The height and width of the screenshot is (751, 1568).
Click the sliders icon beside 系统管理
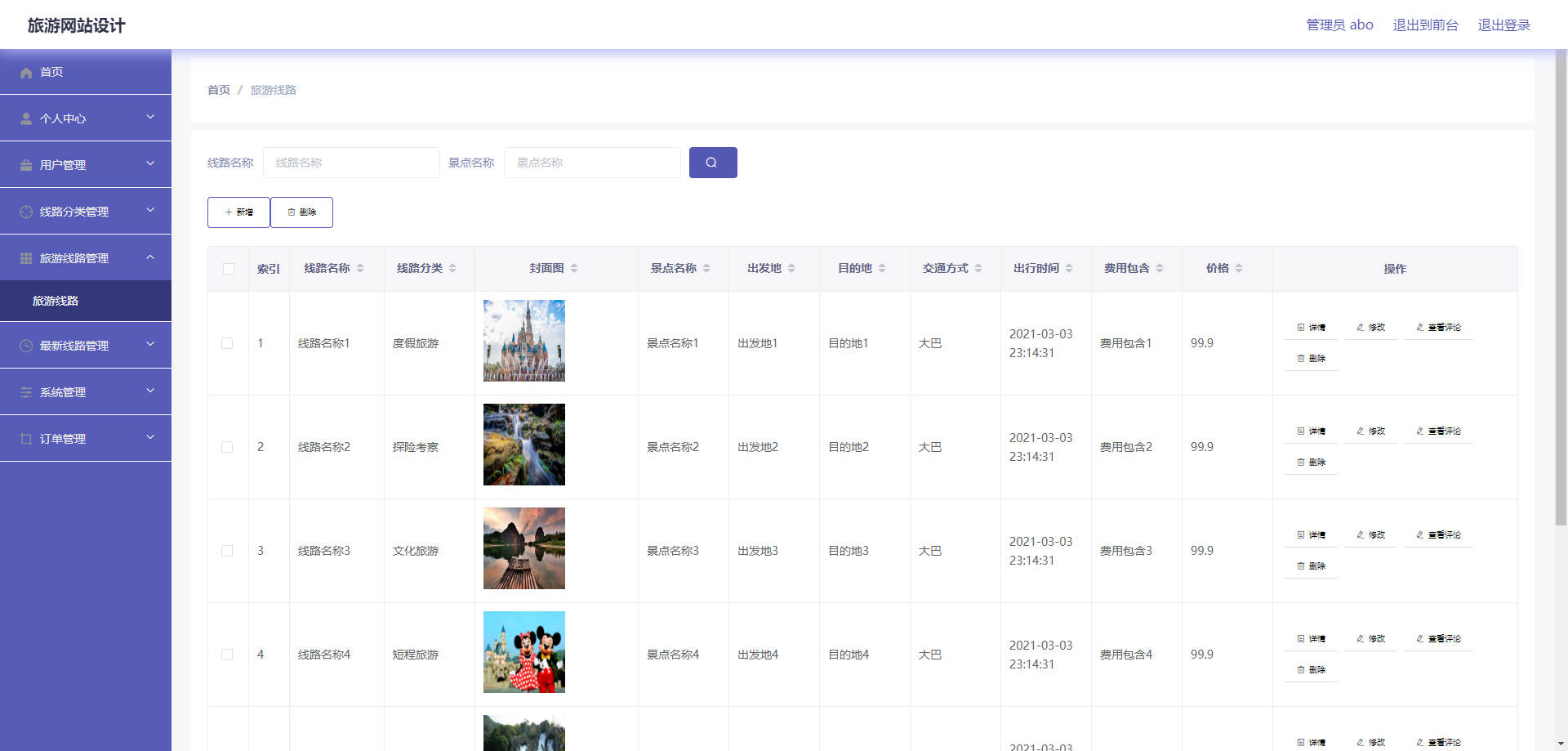click(x=26, y=392)
